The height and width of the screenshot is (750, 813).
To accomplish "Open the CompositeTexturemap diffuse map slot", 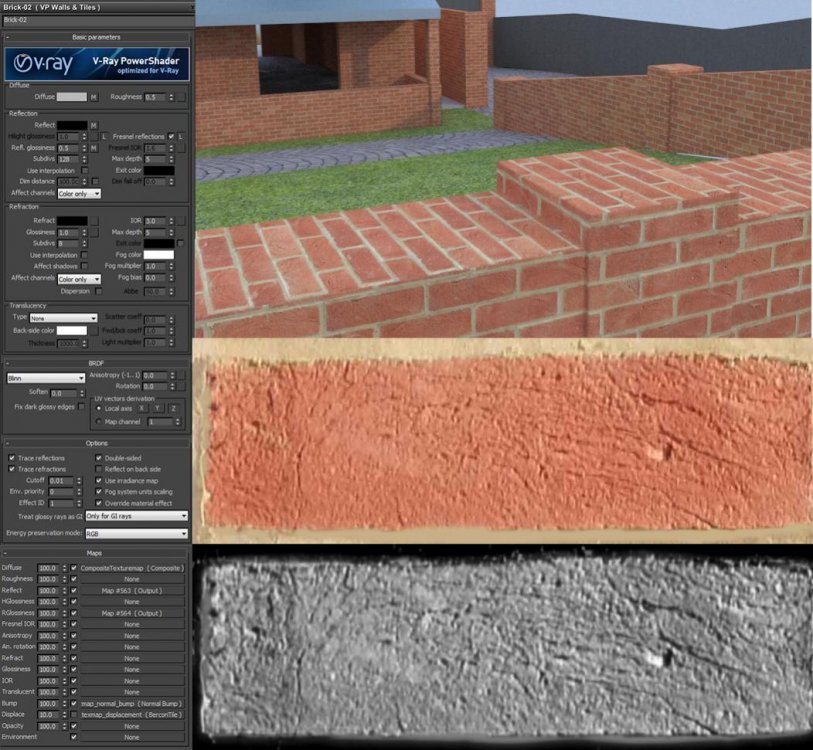I will pos(132,568).
